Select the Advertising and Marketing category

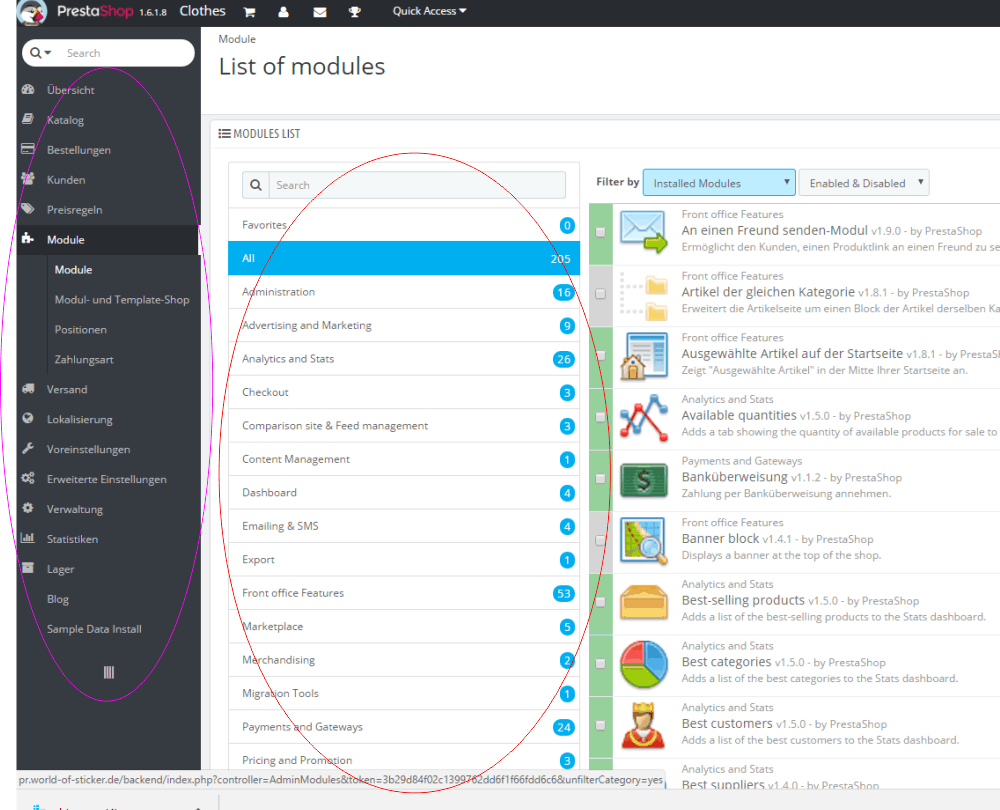click(404, 325)
